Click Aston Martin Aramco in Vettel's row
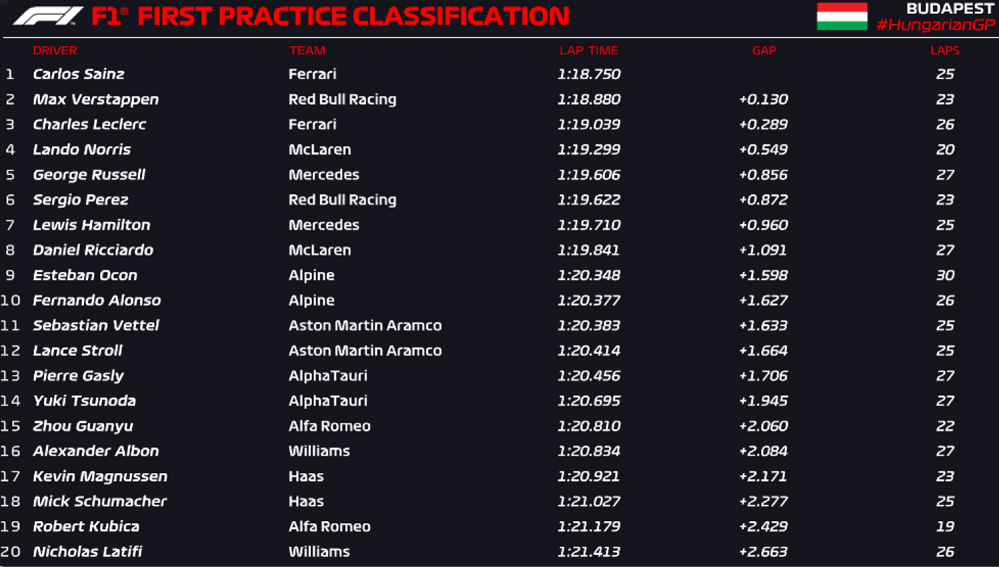The image size is (999, 567). tap(365, 326)
